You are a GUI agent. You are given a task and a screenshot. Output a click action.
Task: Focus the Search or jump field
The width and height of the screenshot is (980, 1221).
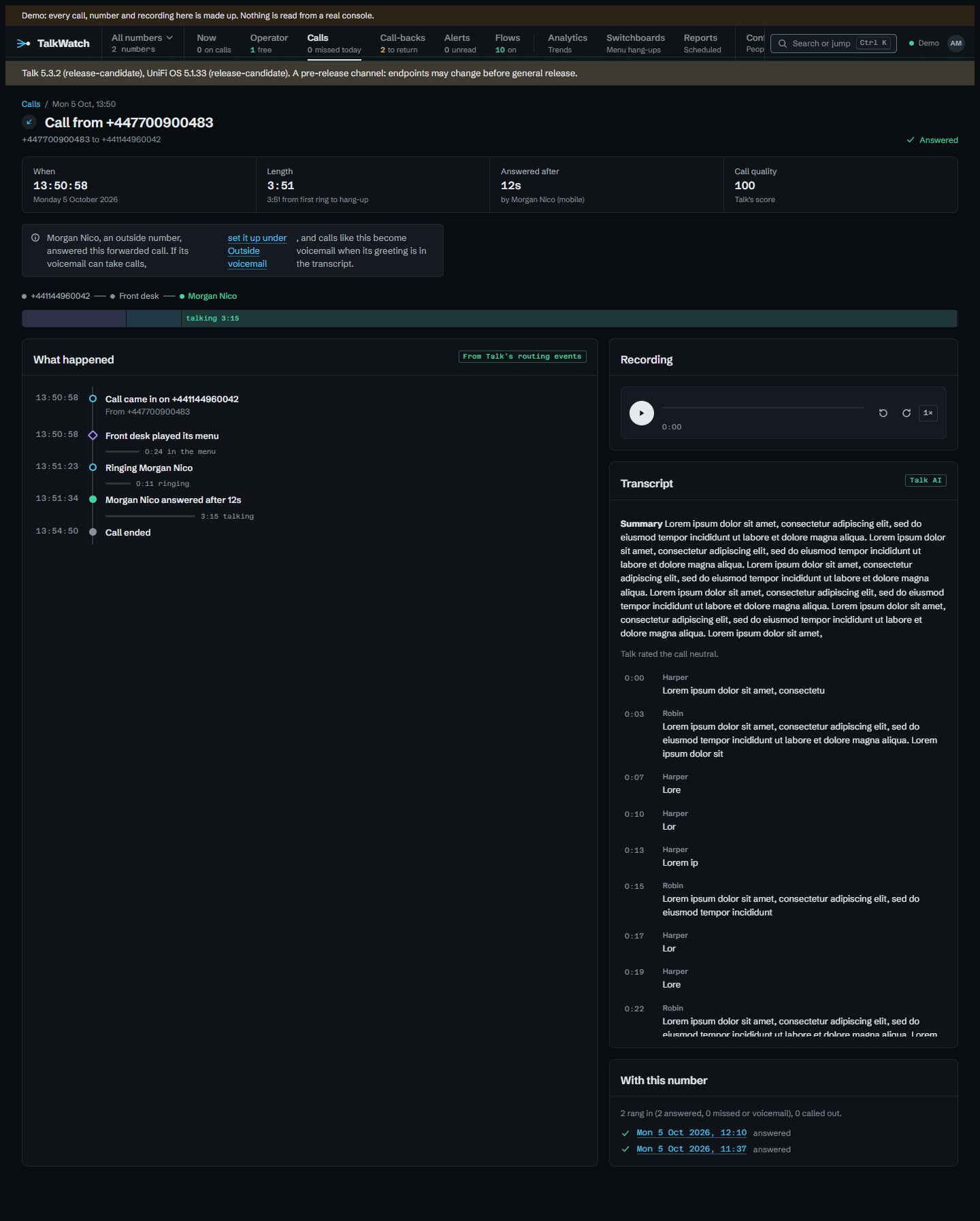click(x=834, y=44)
